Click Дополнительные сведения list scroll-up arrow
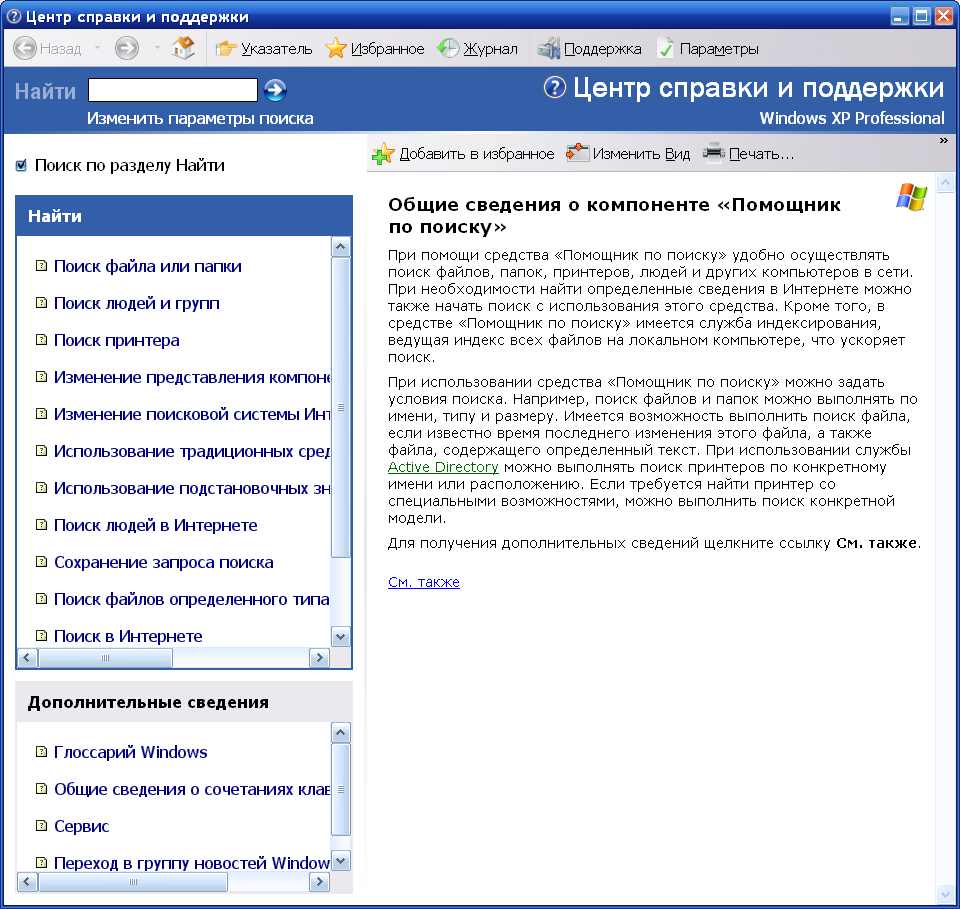960x909 pixels. 340,733
